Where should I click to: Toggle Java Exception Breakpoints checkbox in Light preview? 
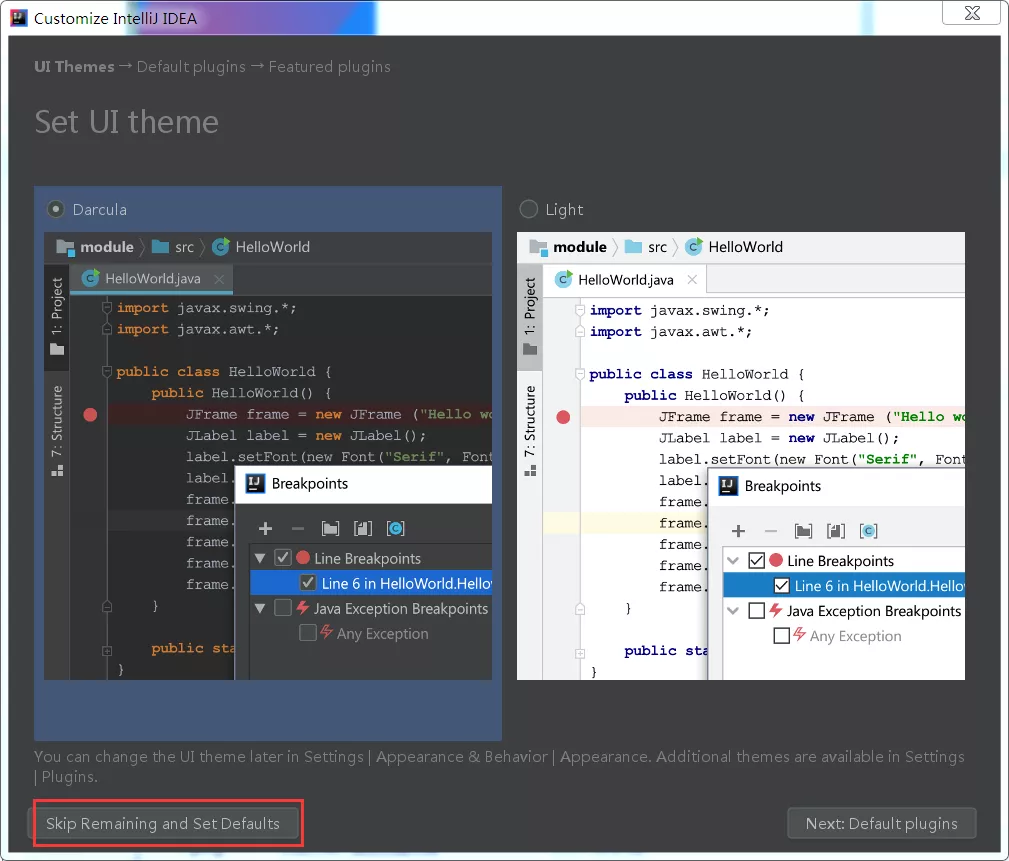757,611
